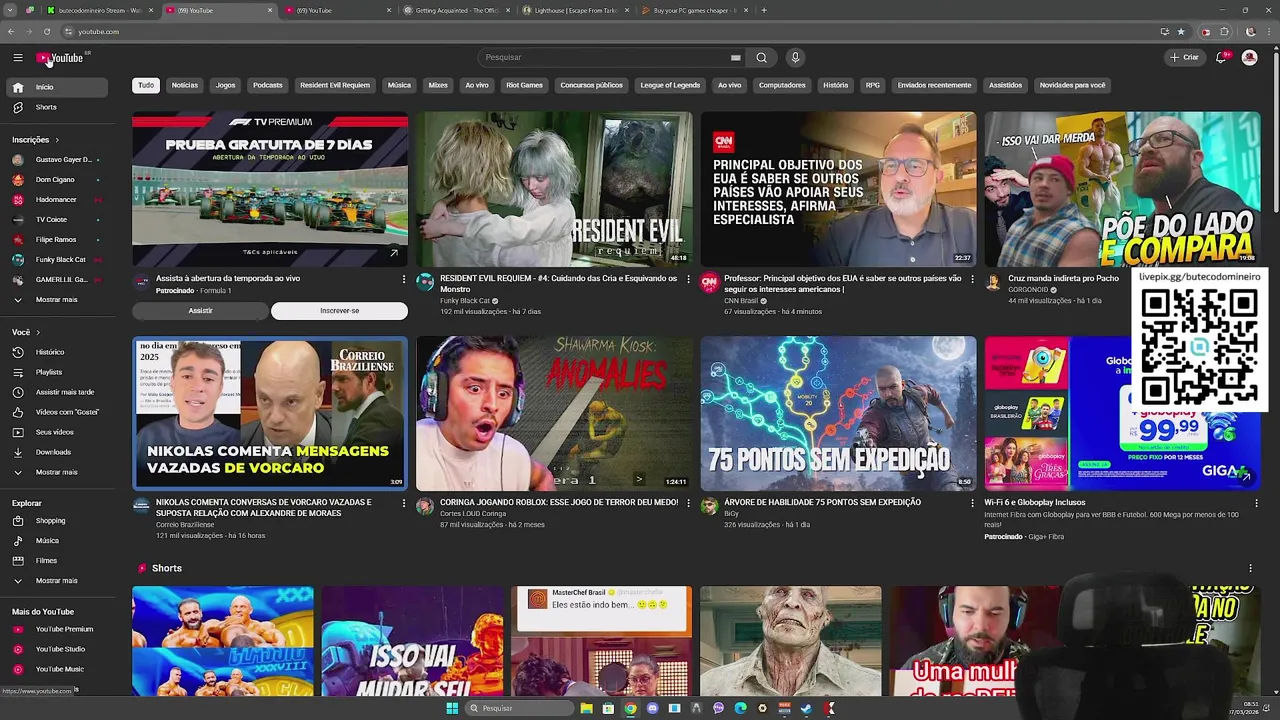Switch to Getting Acquainted browser tab

[457, 11]
